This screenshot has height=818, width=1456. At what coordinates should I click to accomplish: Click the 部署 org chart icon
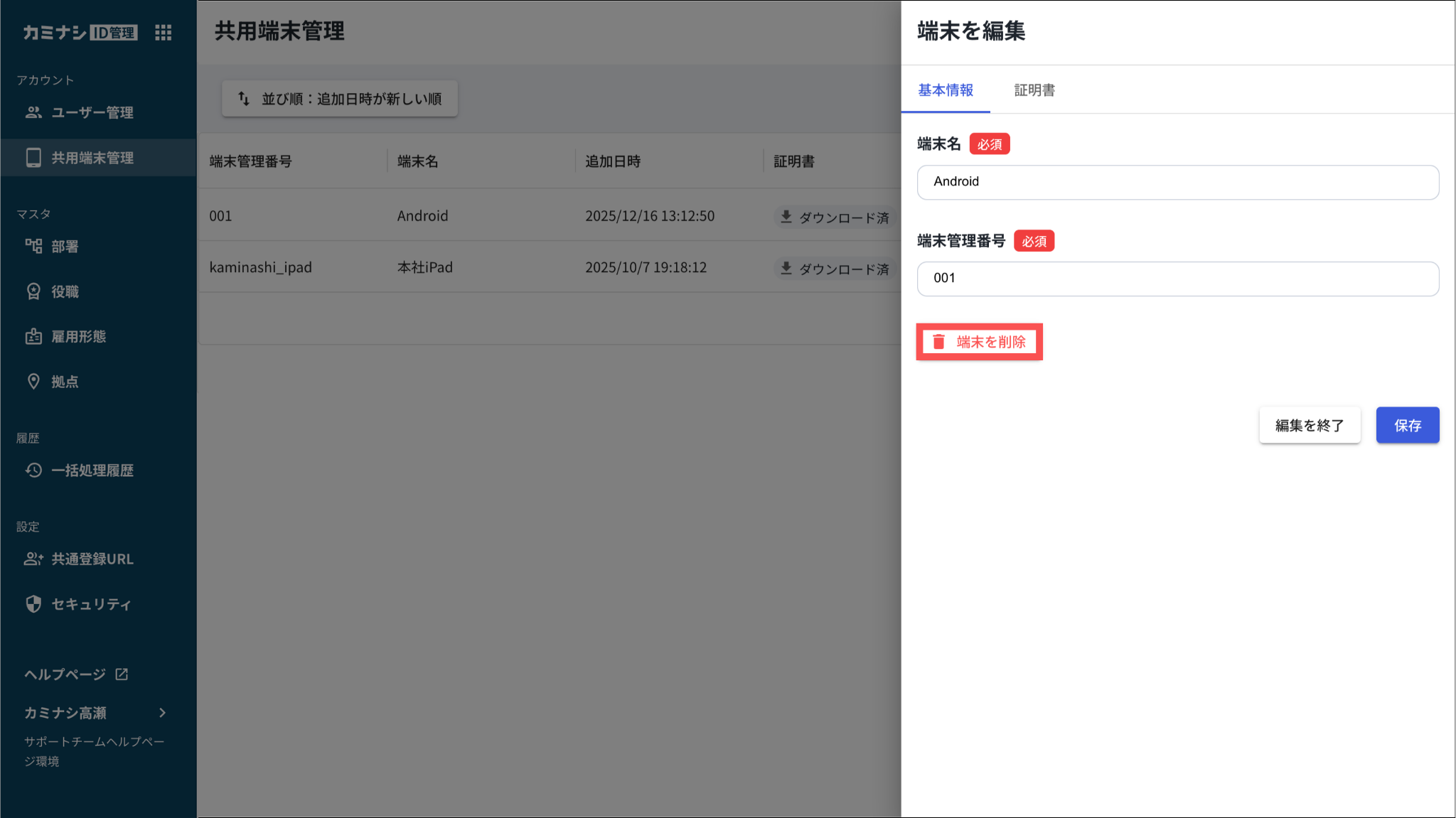(33, 247)
